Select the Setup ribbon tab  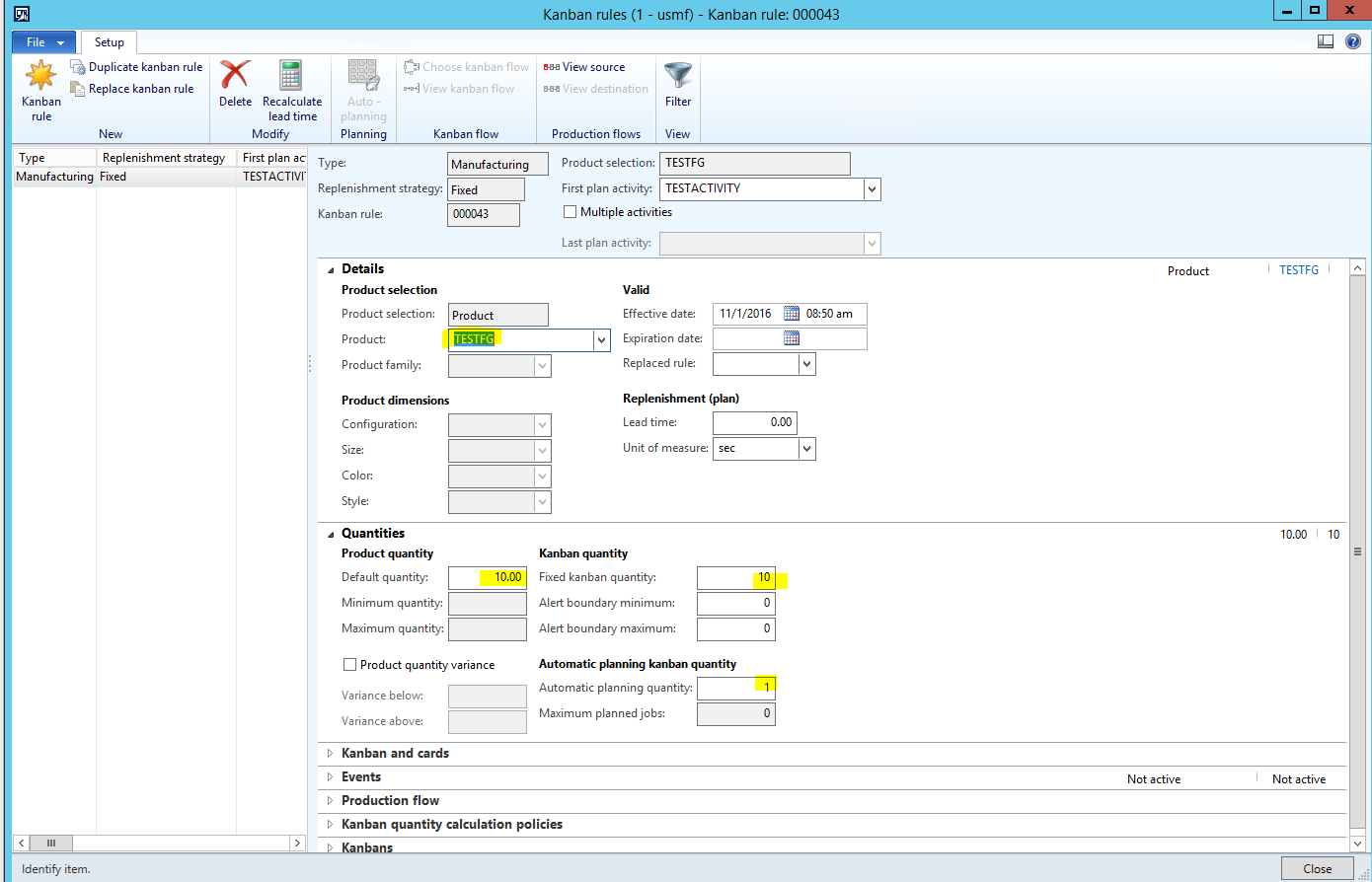pyautogui.click(x=109, y=42)
